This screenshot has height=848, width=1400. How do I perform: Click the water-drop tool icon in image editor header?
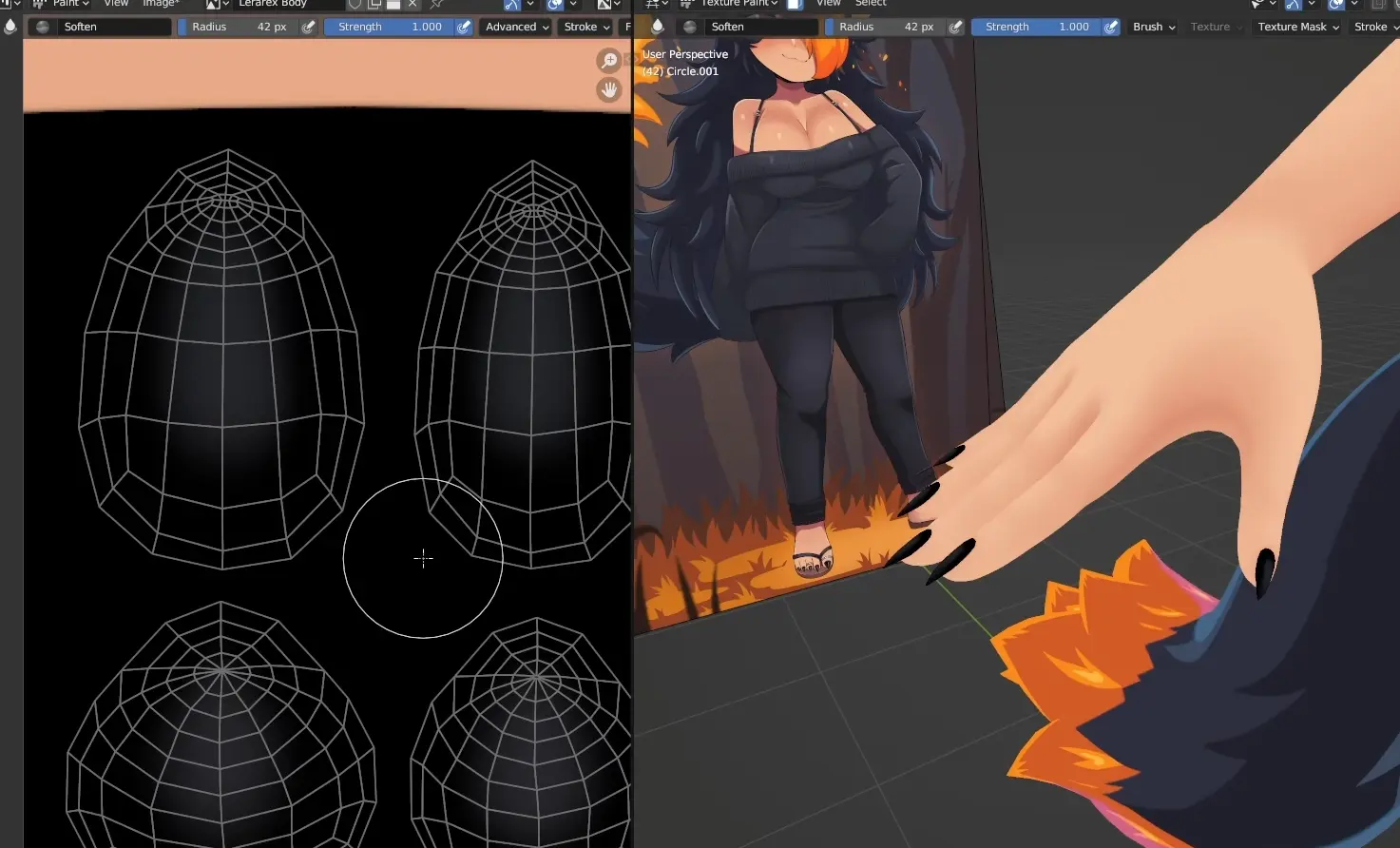point(10,27)
